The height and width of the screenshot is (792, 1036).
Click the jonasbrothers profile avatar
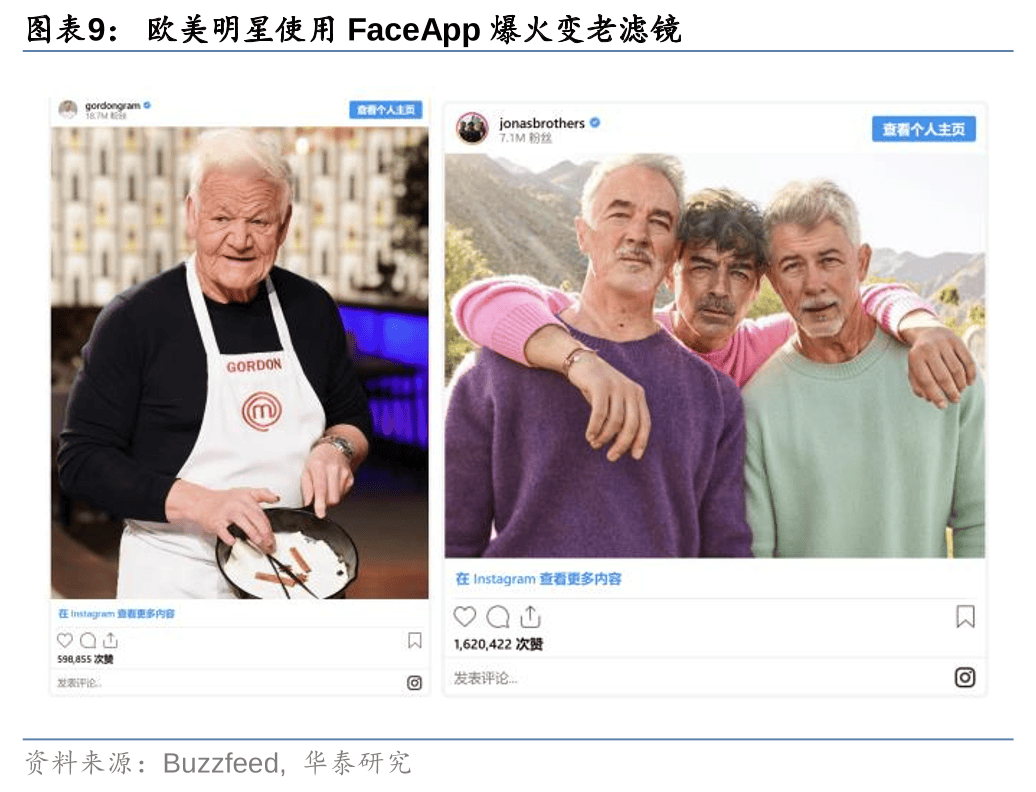tap(472, 128)
